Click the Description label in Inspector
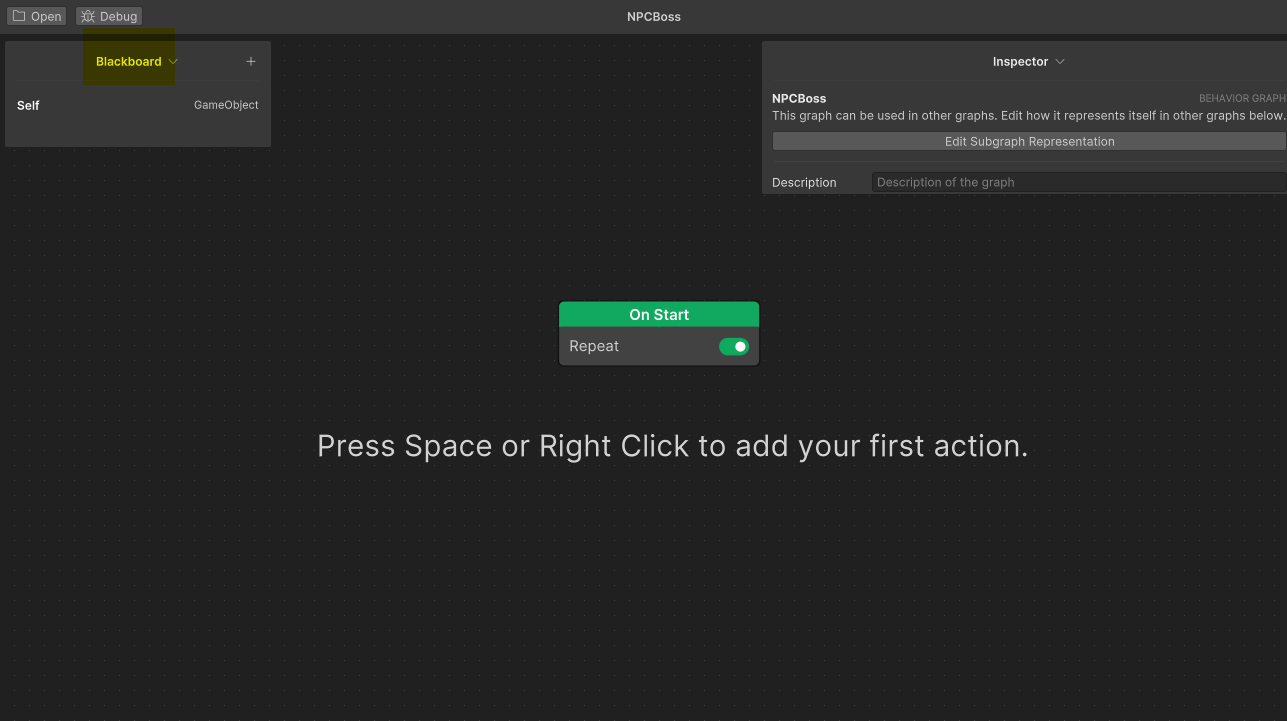 click(804, 182)
